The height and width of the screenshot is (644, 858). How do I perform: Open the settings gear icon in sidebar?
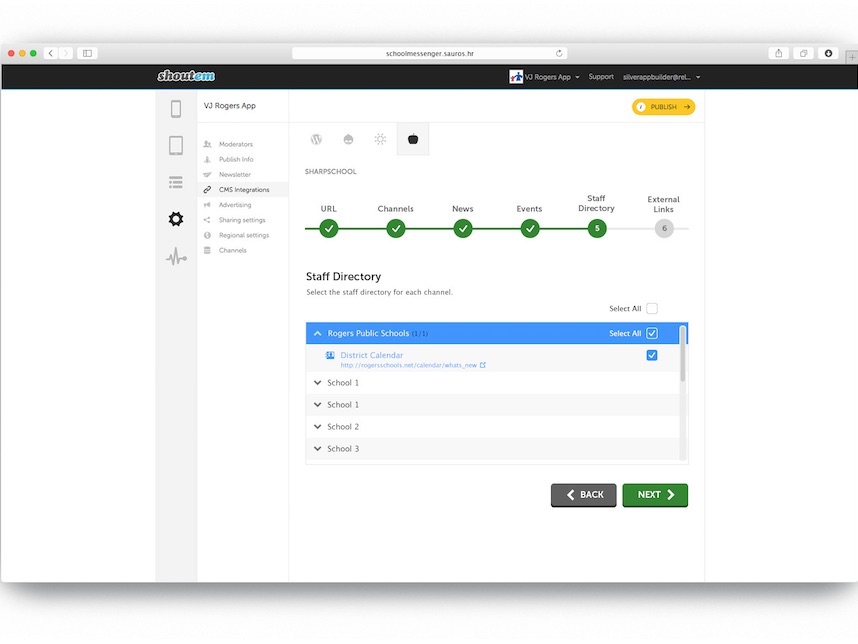coord(176,219)
